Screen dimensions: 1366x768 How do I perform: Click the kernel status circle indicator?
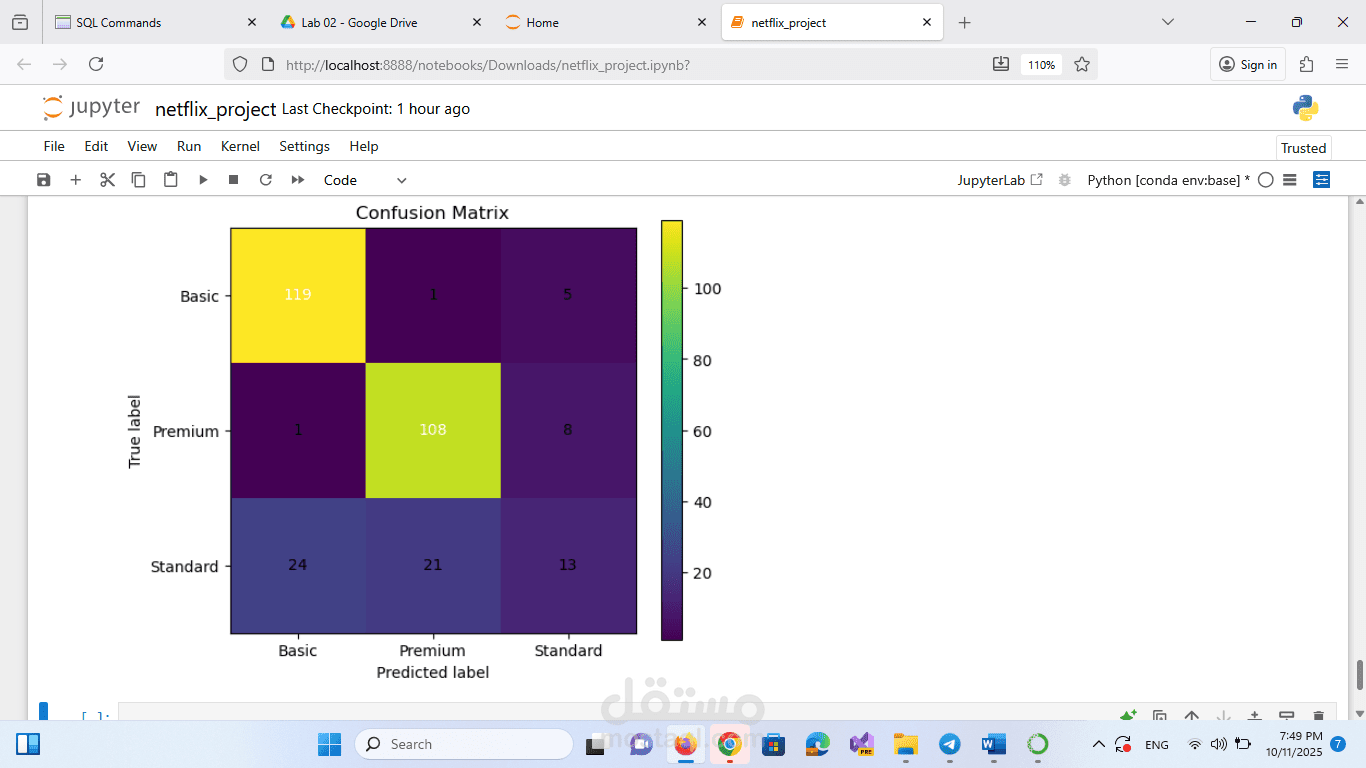[x=1266, y=180]
